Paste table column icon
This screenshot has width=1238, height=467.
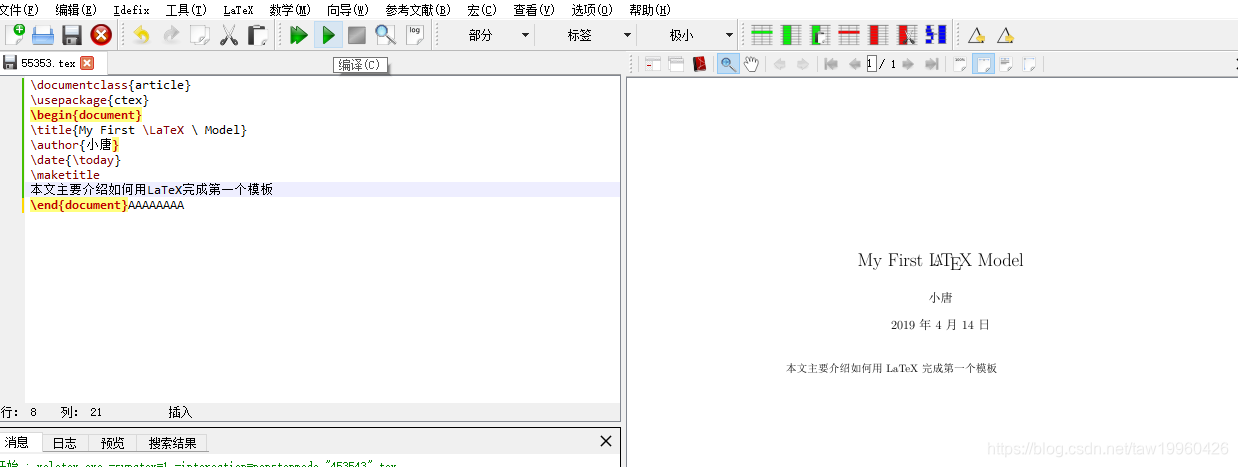[x=820, y=35]
